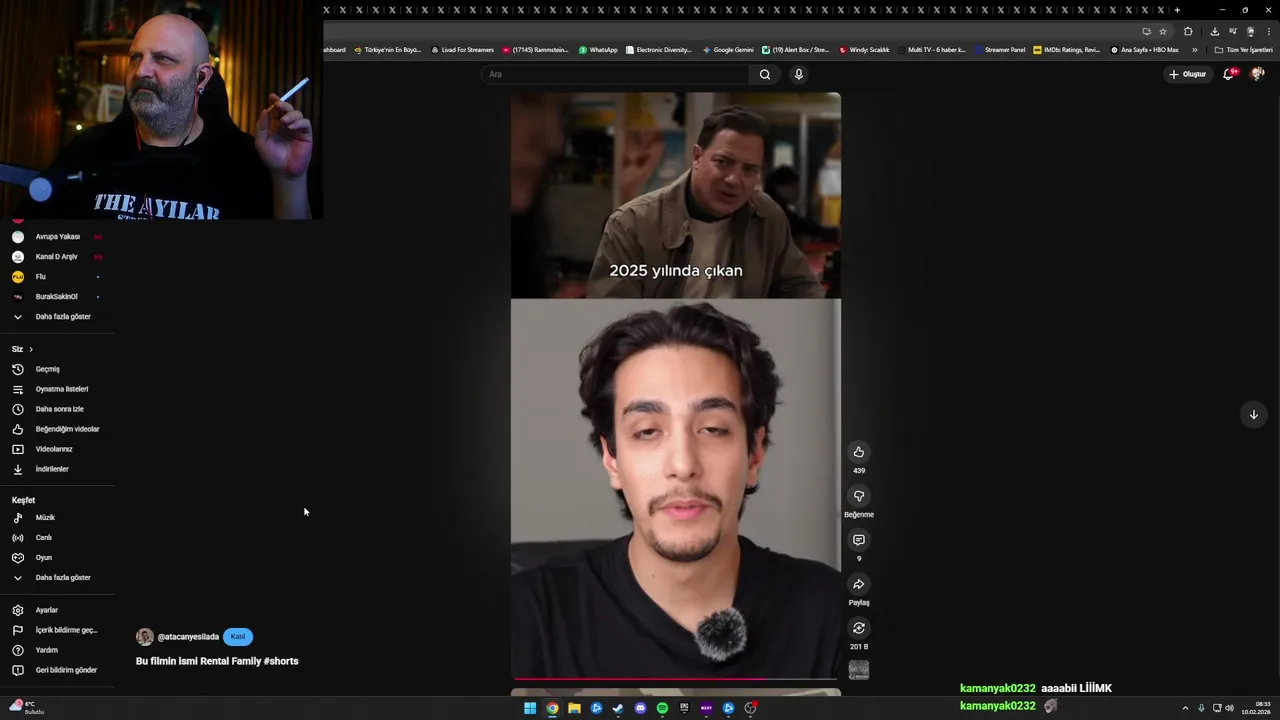Open Epic Games from taskbar
1280x720 pixels.
pyautogui.click(x=684, y=708)
